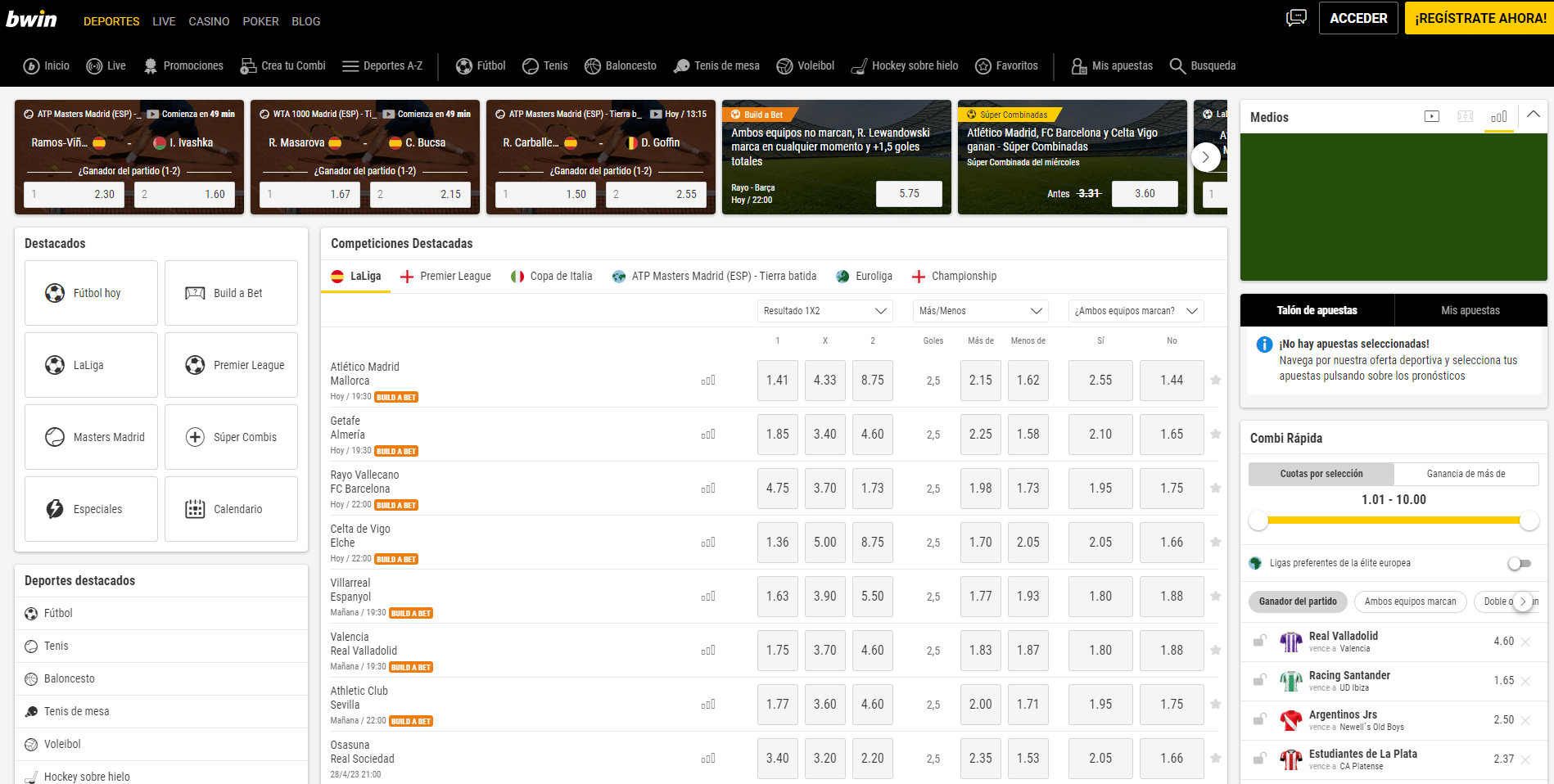Remove the Racing Santander selection with the X
Screen dimensions: 1554x784
(x=1525, y=681)
